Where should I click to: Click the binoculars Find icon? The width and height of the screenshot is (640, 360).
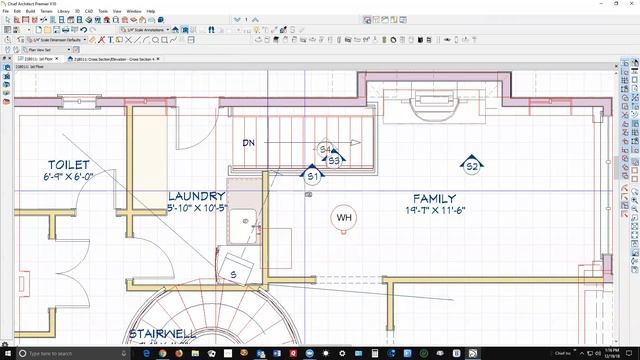(x=211, y=30)
